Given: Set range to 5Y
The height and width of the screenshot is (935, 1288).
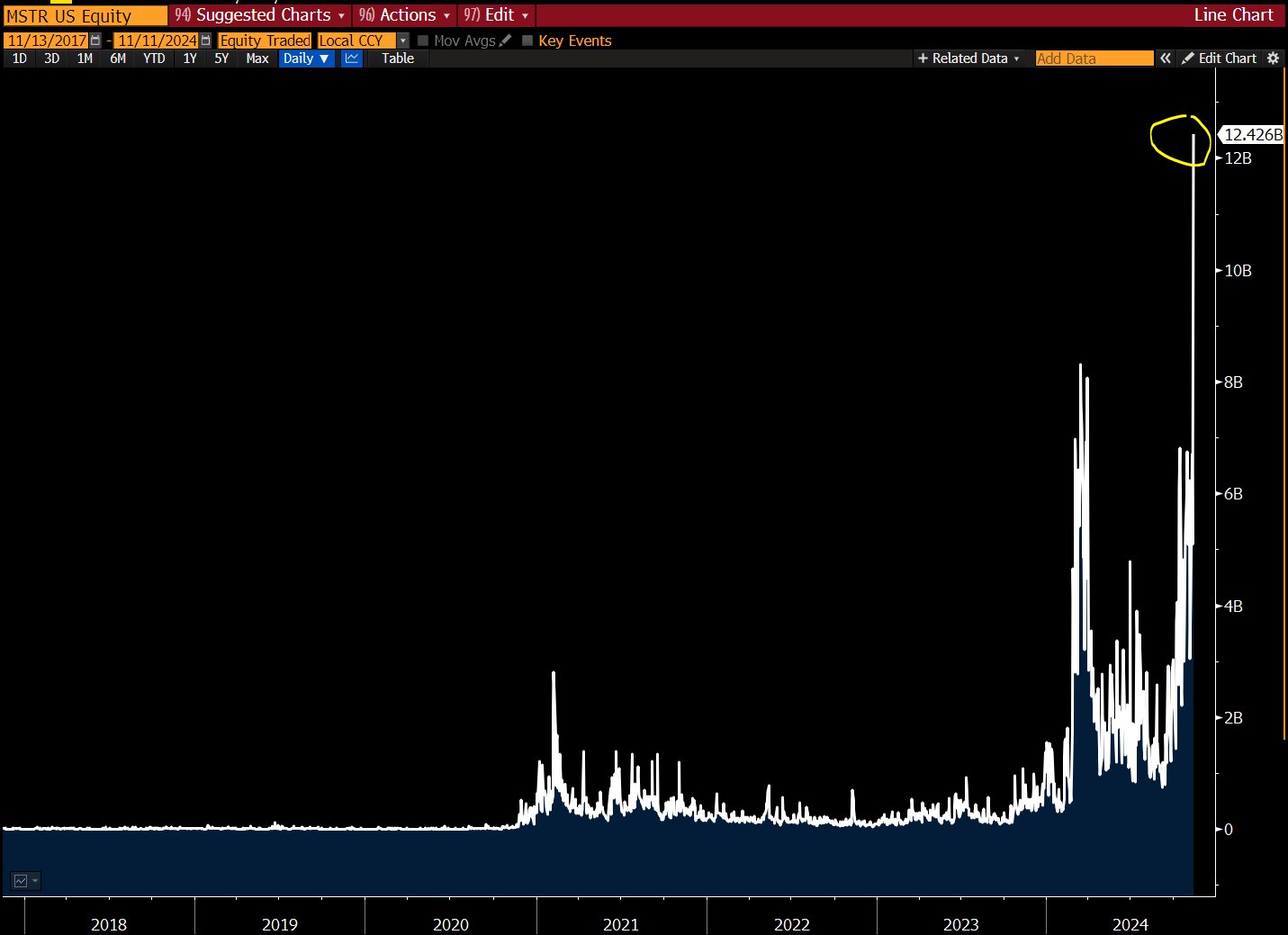Looking at the screenshot, I should (x=221, y=58).
